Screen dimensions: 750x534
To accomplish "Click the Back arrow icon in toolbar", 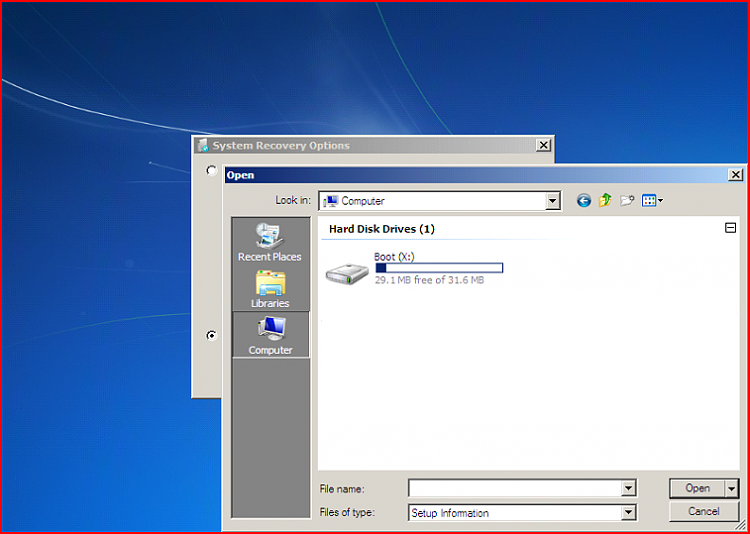I will tap(584, 200).
